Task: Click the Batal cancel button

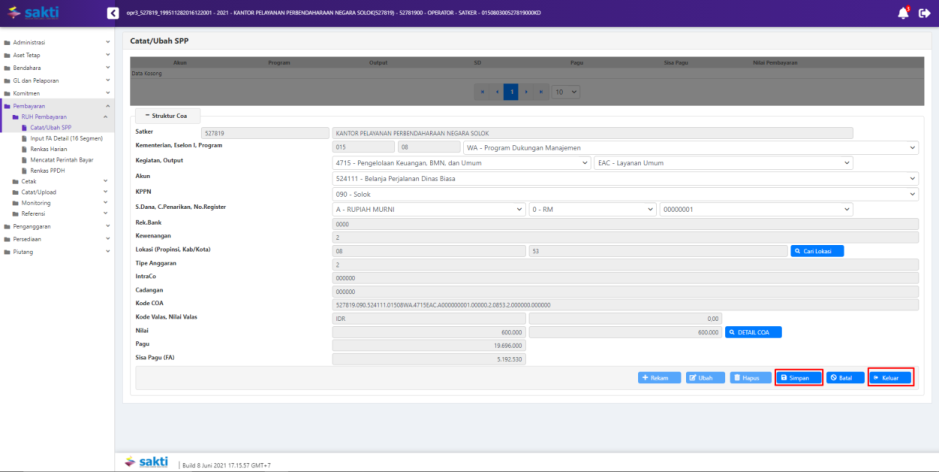Action: point(846,378)
